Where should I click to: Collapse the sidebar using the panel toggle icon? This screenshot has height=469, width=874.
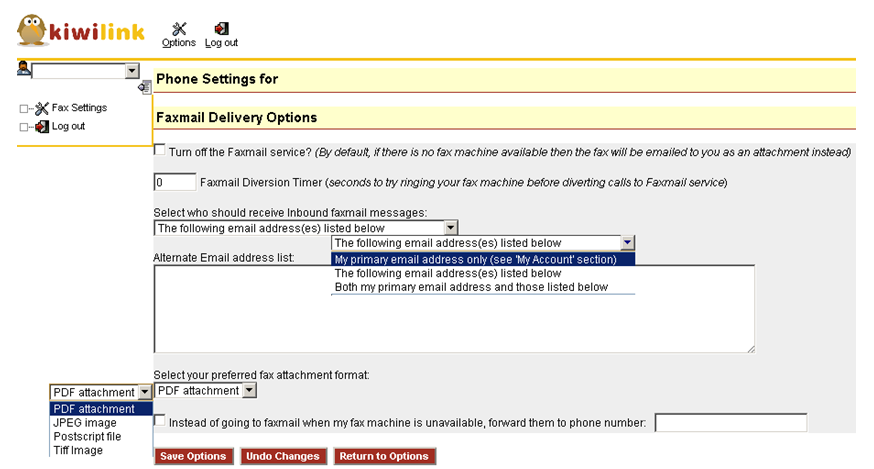[x=145, y=87]
